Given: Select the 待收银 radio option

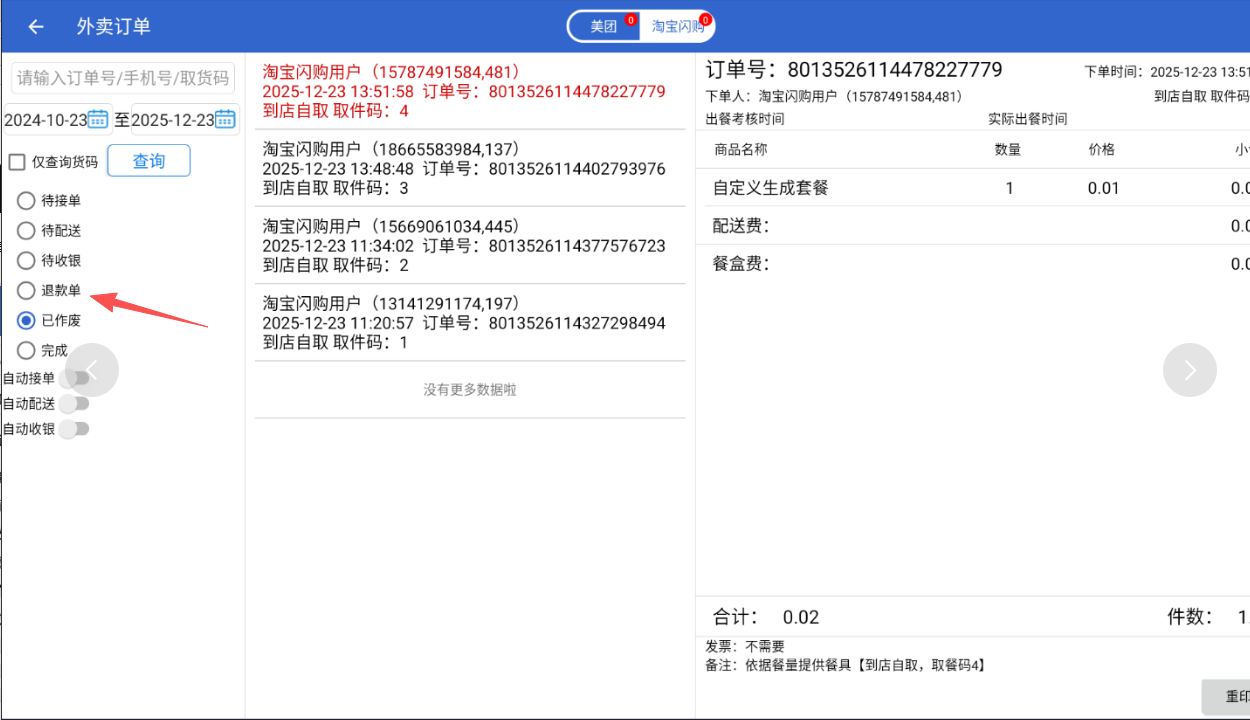Looking at the screenshot, I should tap(27, 261).
